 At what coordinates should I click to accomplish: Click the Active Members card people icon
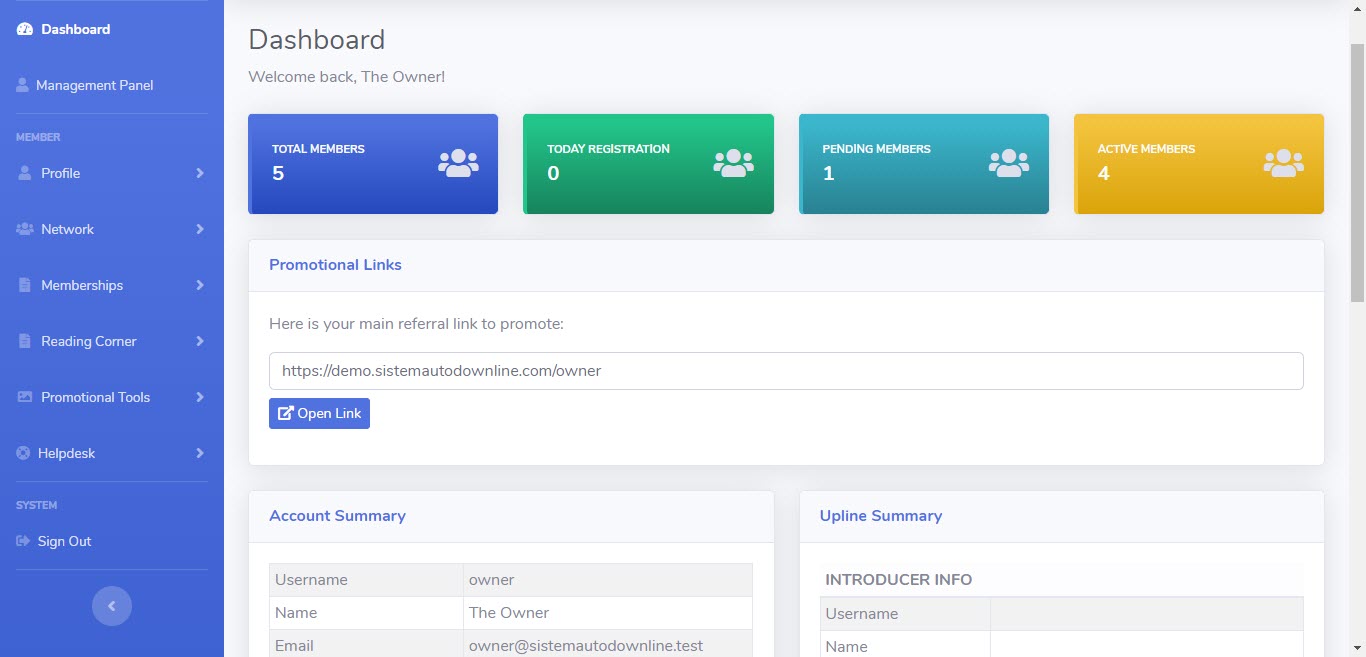coord(1283,163)
